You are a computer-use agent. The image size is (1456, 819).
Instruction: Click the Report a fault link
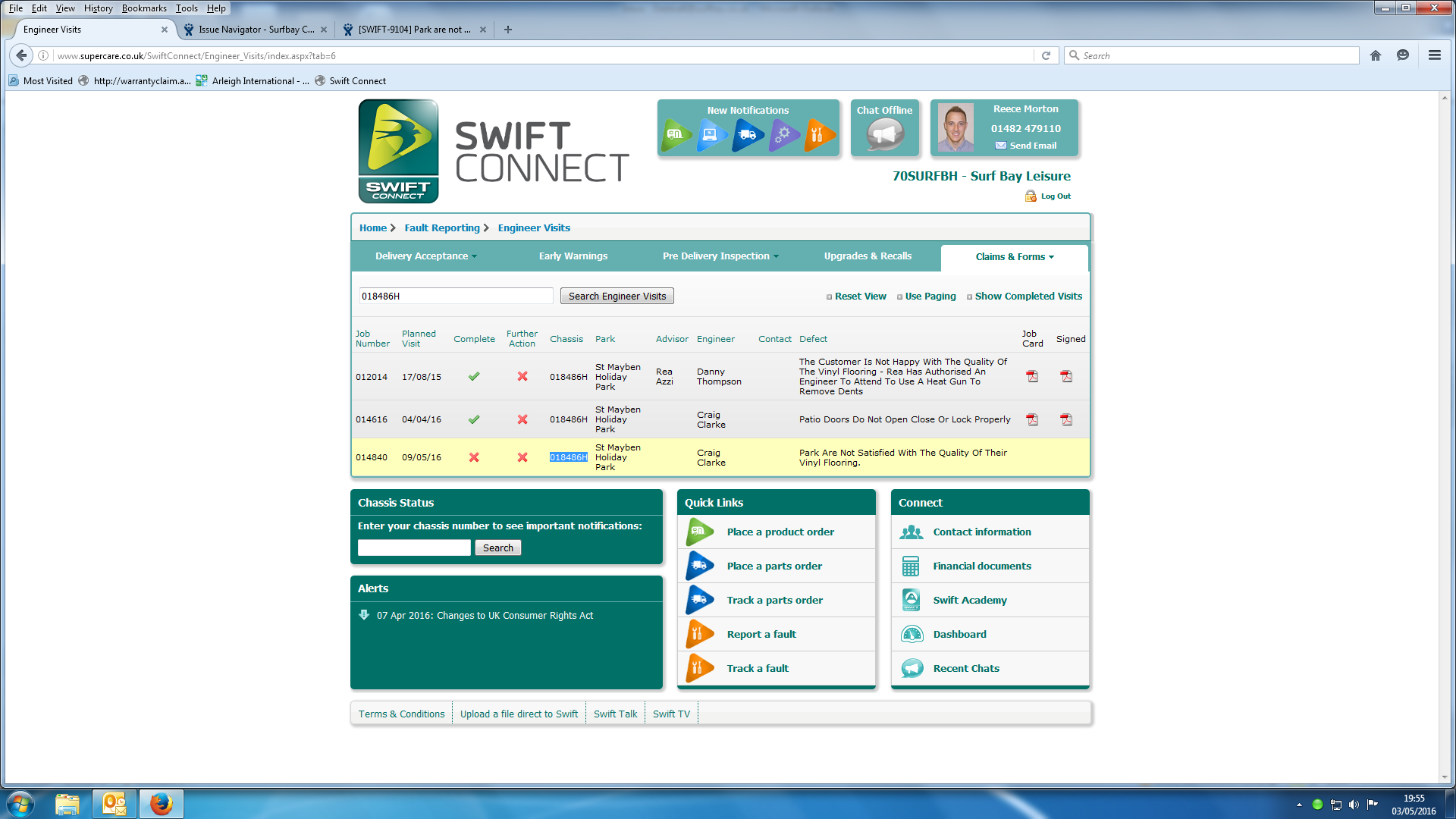click(761, 634)
